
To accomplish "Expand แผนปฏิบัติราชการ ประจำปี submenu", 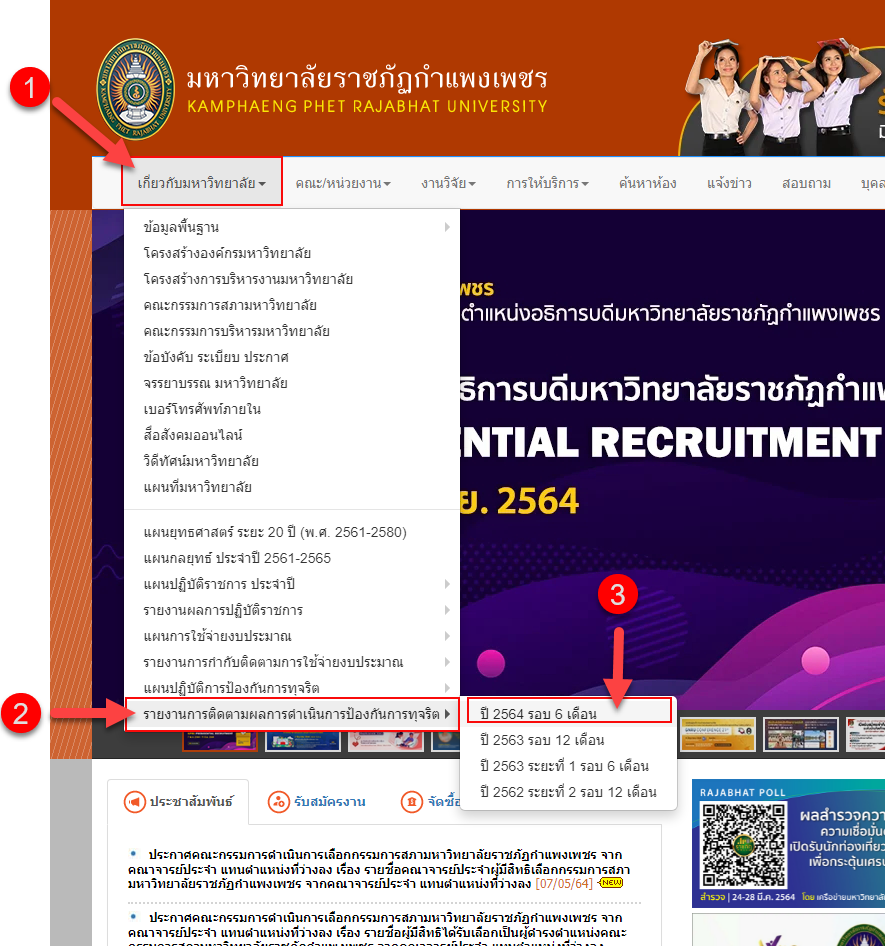I will tap(292, 584).
